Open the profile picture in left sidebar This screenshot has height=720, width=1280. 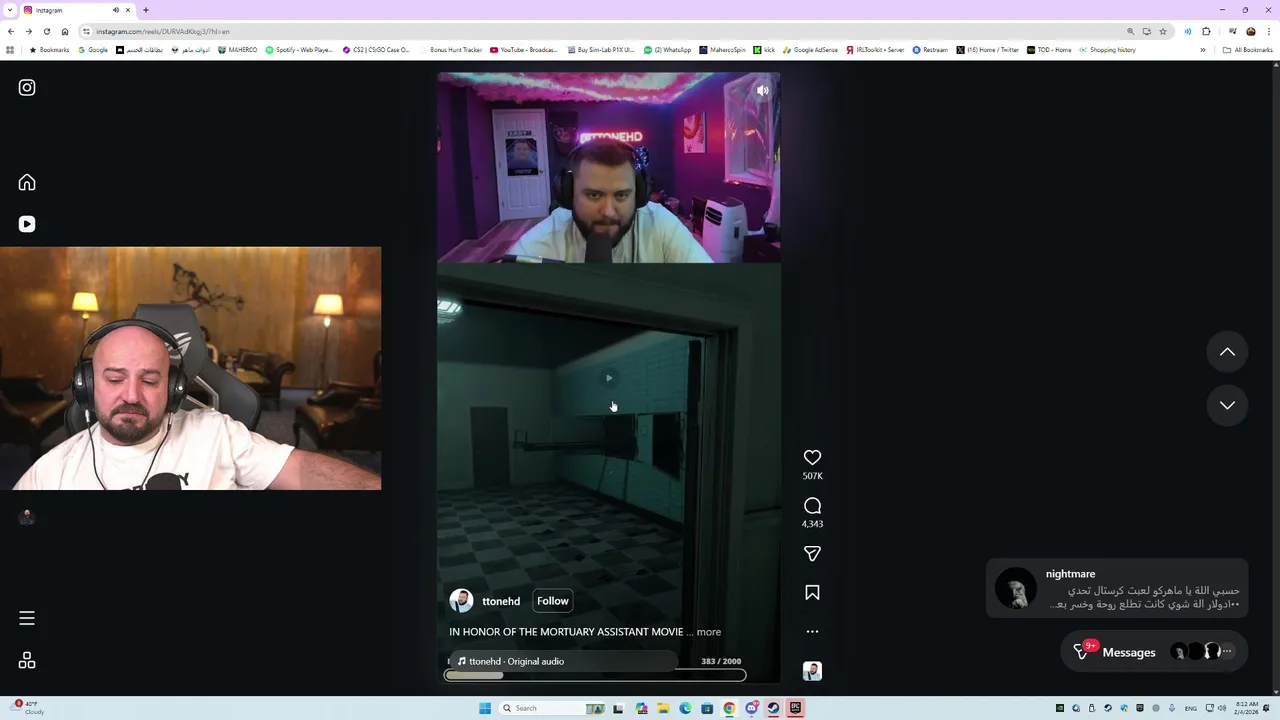[27, 517]
